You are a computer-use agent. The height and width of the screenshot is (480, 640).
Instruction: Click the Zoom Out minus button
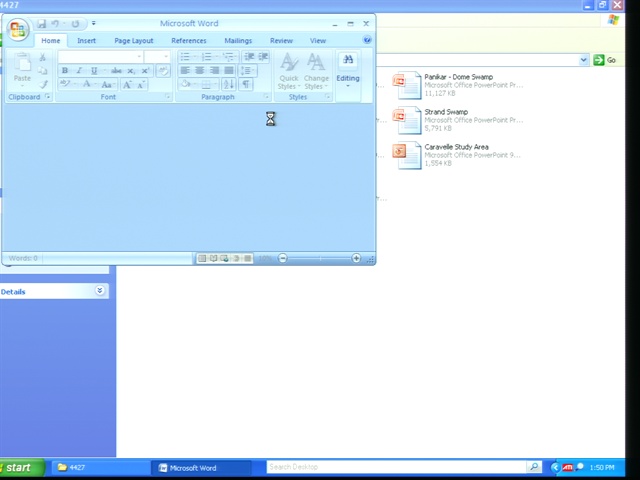tap(282, 258)
